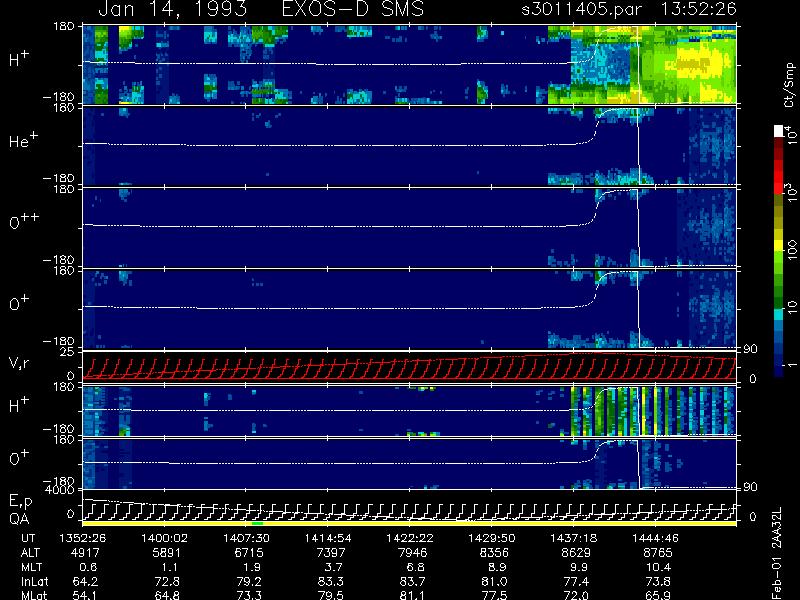Click the InLat value '77.4'
The height and width of the screenshot is (600, 800).
576,582
